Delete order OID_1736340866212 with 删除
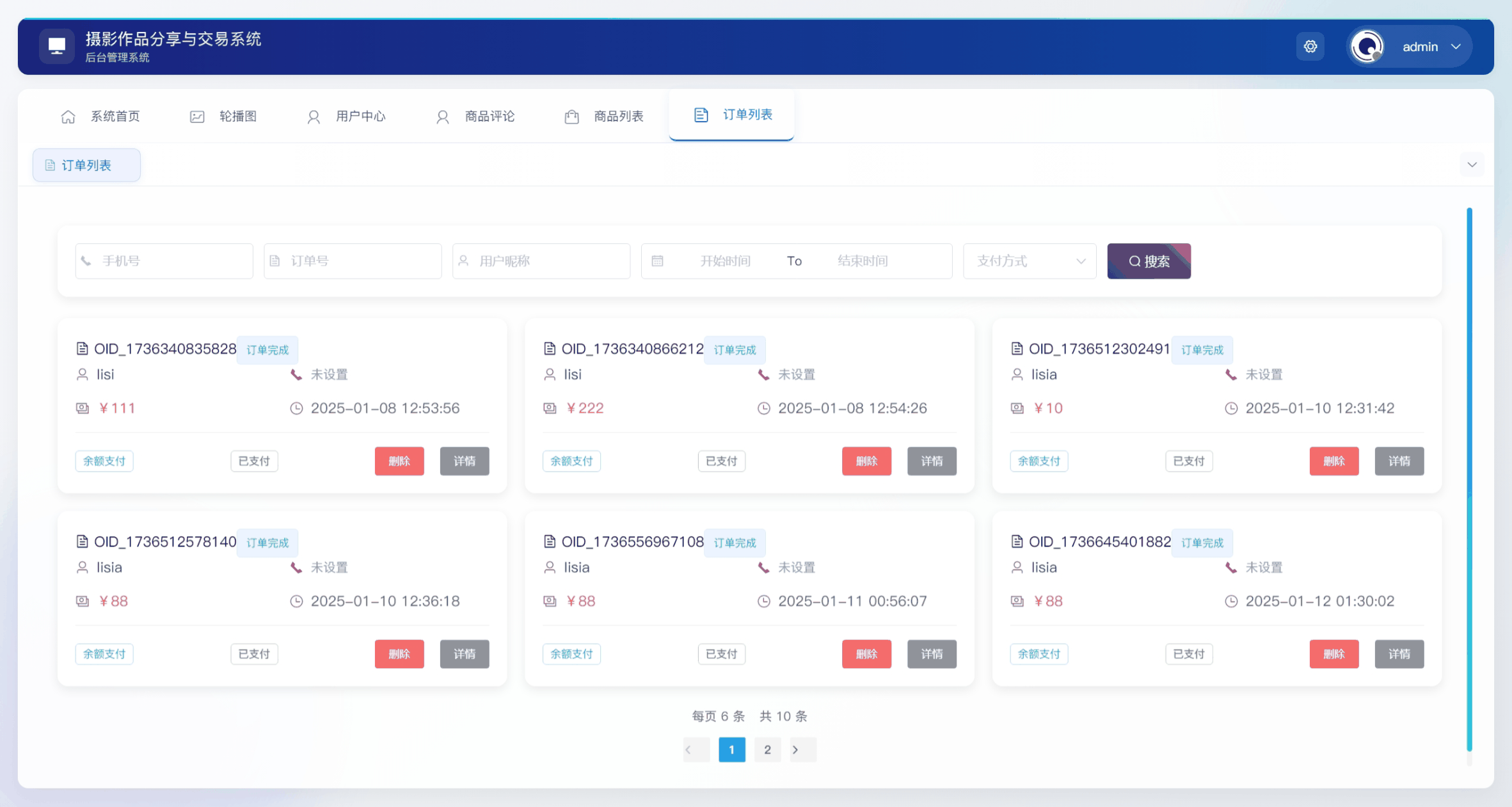Viewport: 1512px width, 807px height. [866, 461]
